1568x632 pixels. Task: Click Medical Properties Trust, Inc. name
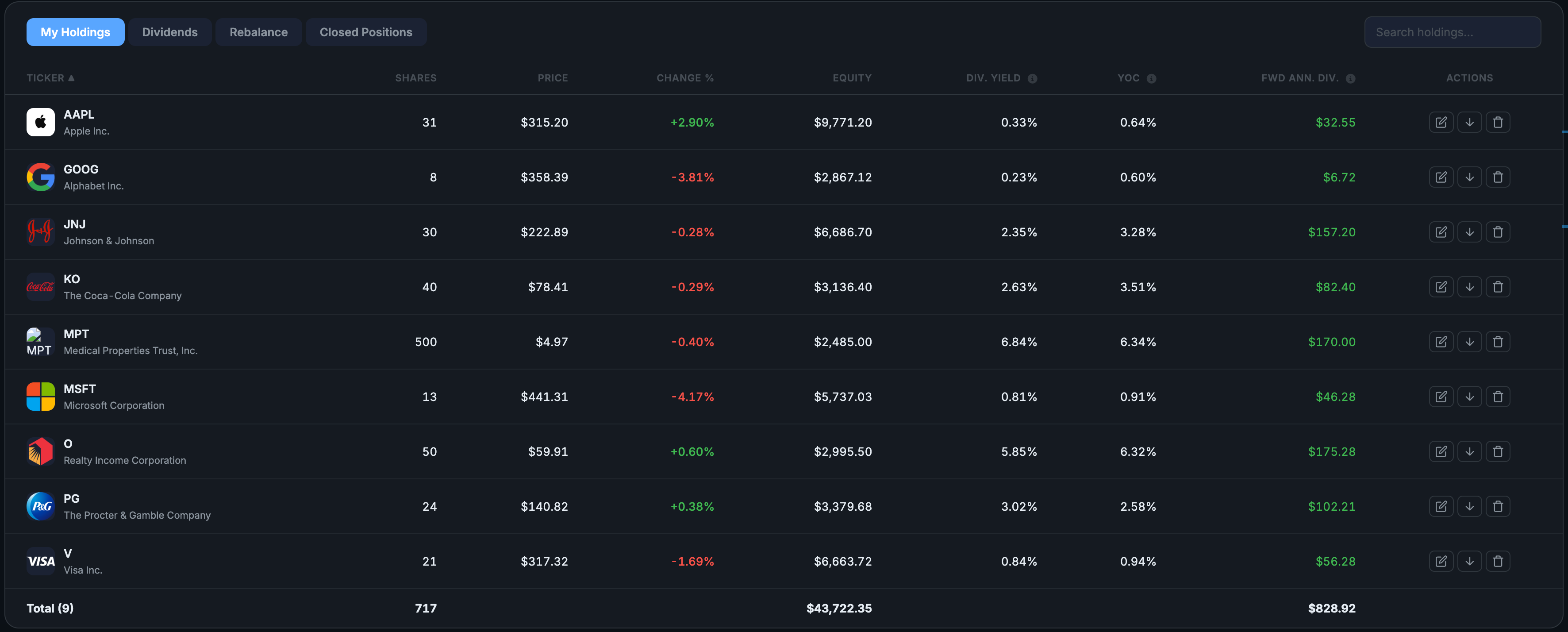point(131,351)
